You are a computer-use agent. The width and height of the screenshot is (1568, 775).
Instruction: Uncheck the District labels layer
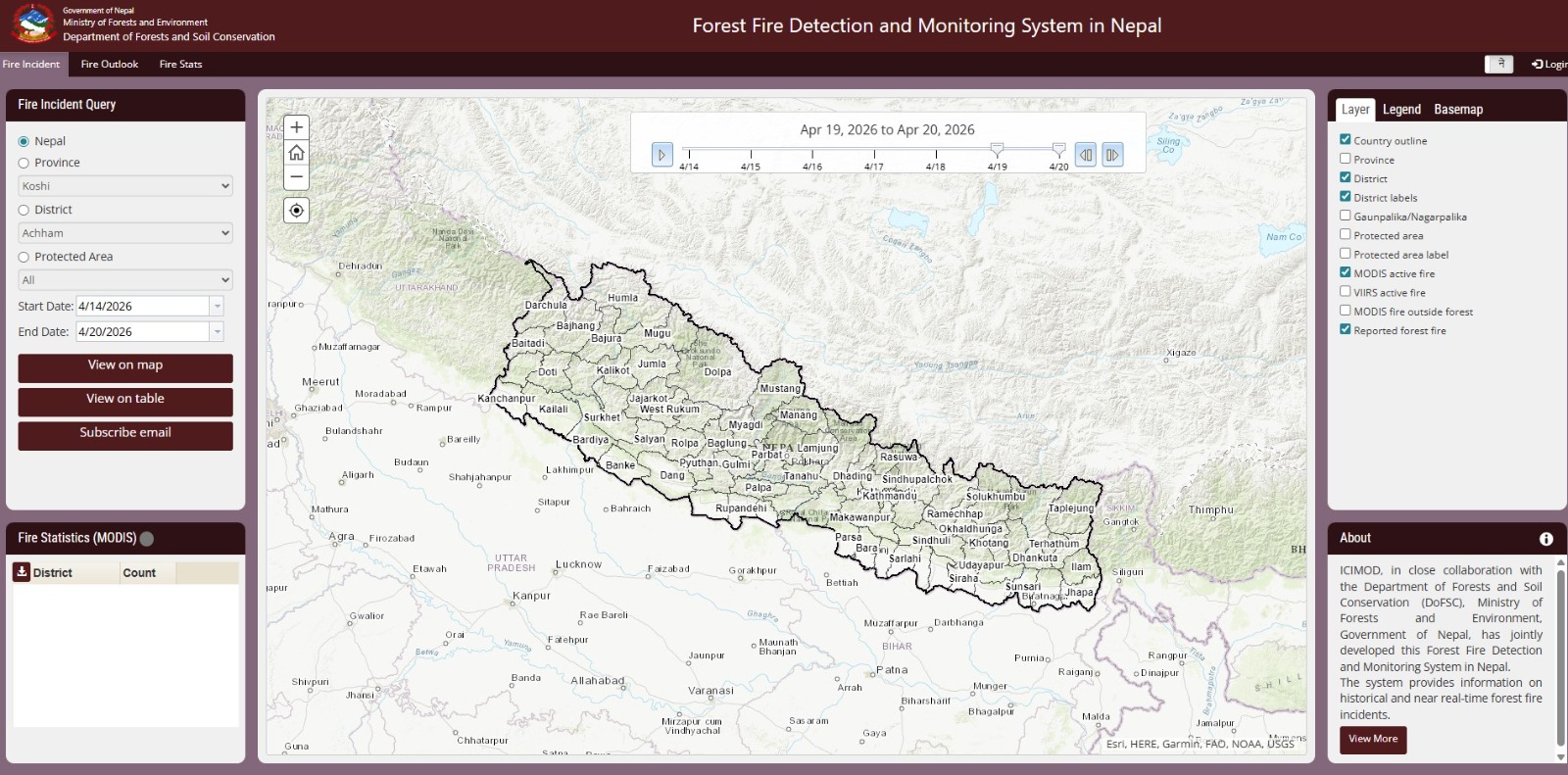tap(1346, 197)
